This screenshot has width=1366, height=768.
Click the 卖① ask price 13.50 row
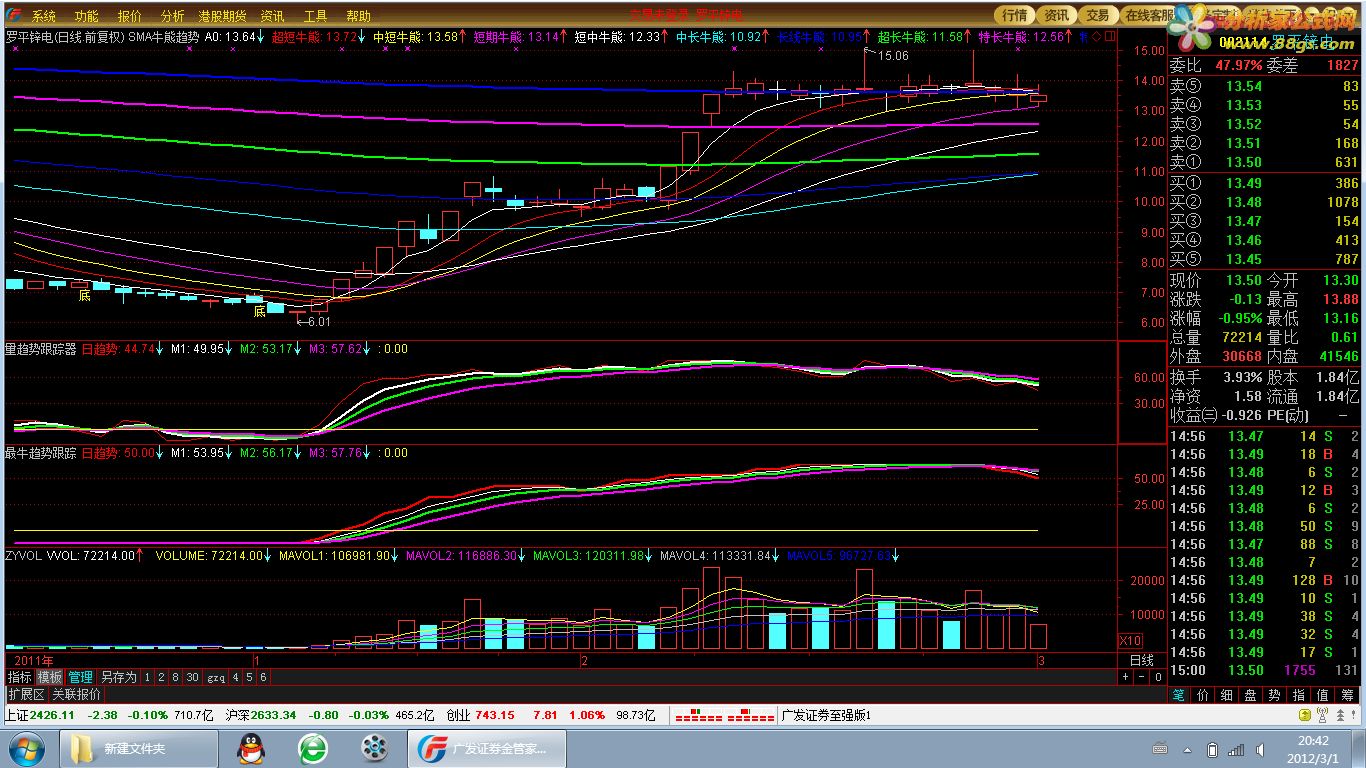(x=1265, y=162)
